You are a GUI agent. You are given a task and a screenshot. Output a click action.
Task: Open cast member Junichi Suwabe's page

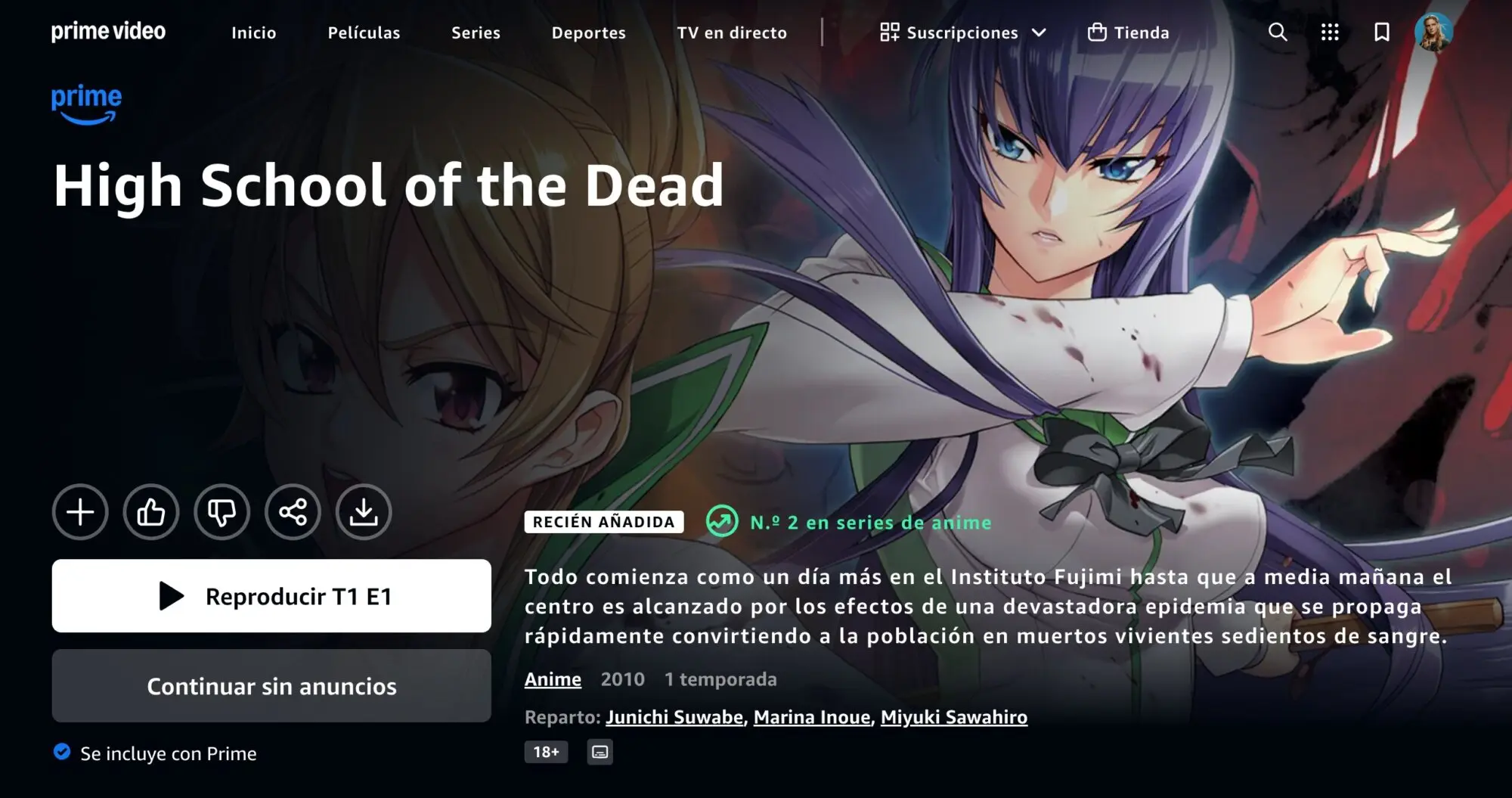pos(674,717)
